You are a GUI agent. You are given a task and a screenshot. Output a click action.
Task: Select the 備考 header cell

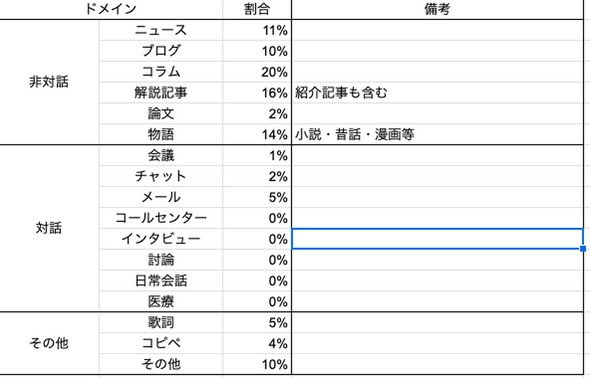(x=437, y=9)
